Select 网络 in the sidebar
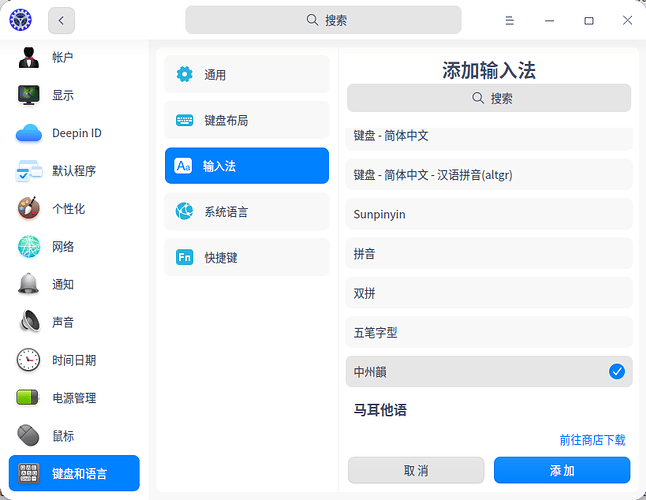The width and height of the screenshot is (646, 500). click(74, 246)
